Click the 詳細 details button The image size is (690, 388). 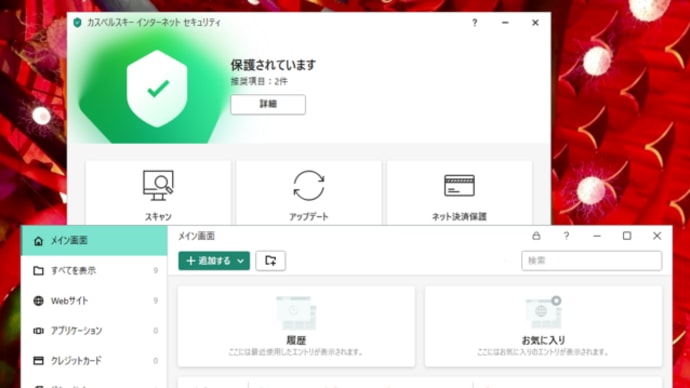[268, 104]
